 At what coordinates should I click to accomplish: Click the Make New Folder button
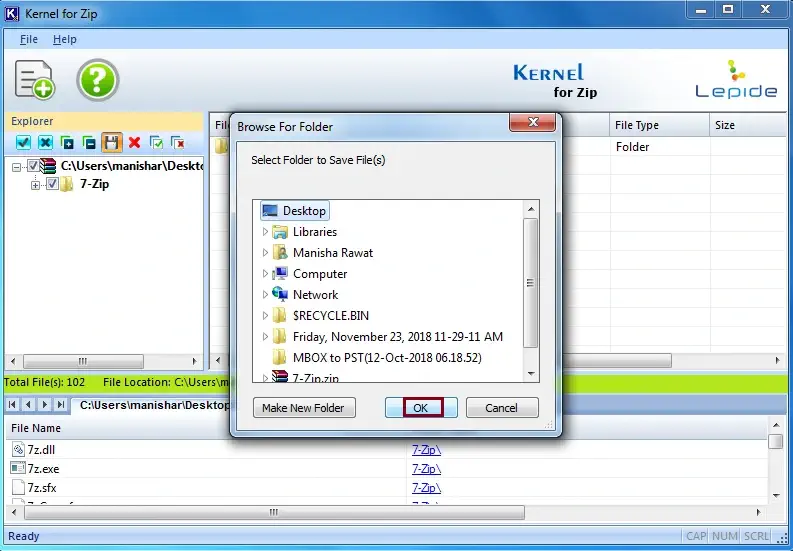[x=304, y=408]
